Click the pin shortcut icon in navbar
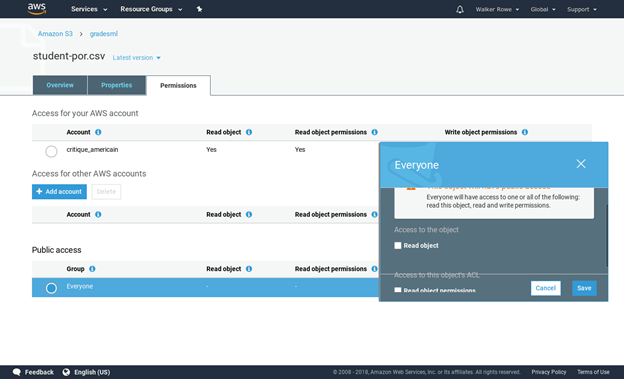This screenshot has width=624, height=379. (x=199, y=9)
